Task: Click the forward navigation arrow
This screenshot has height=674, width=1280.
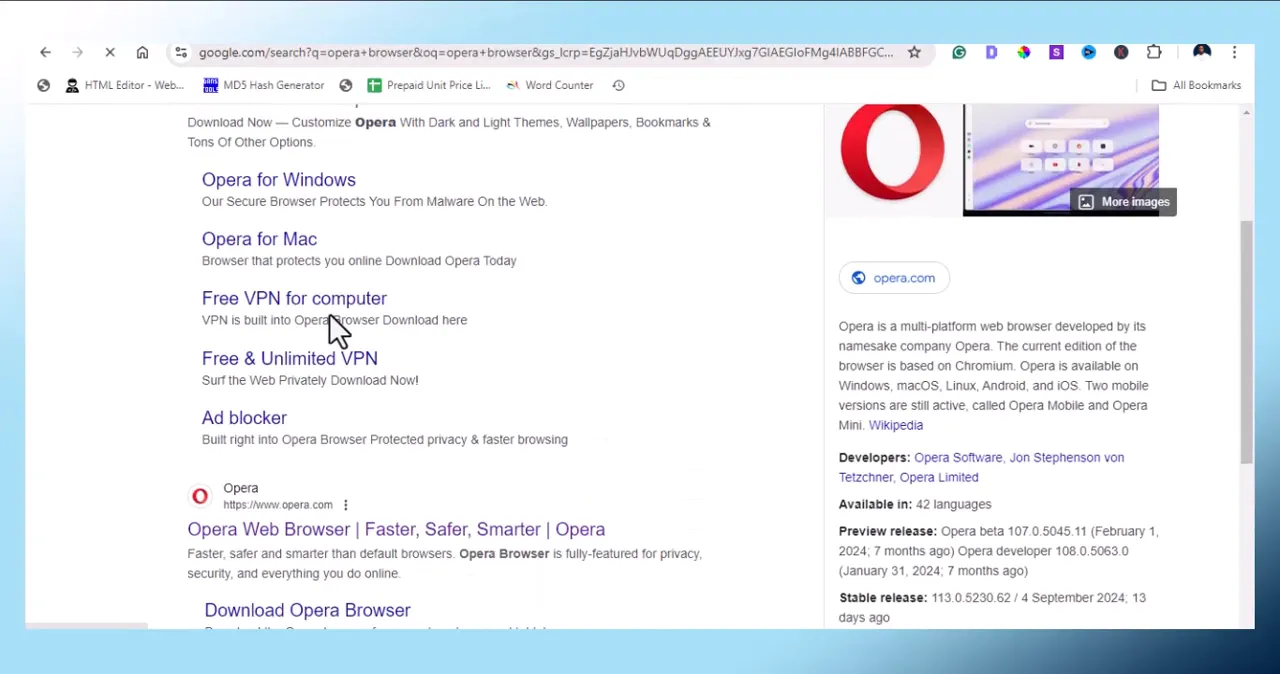Action: 78,52
